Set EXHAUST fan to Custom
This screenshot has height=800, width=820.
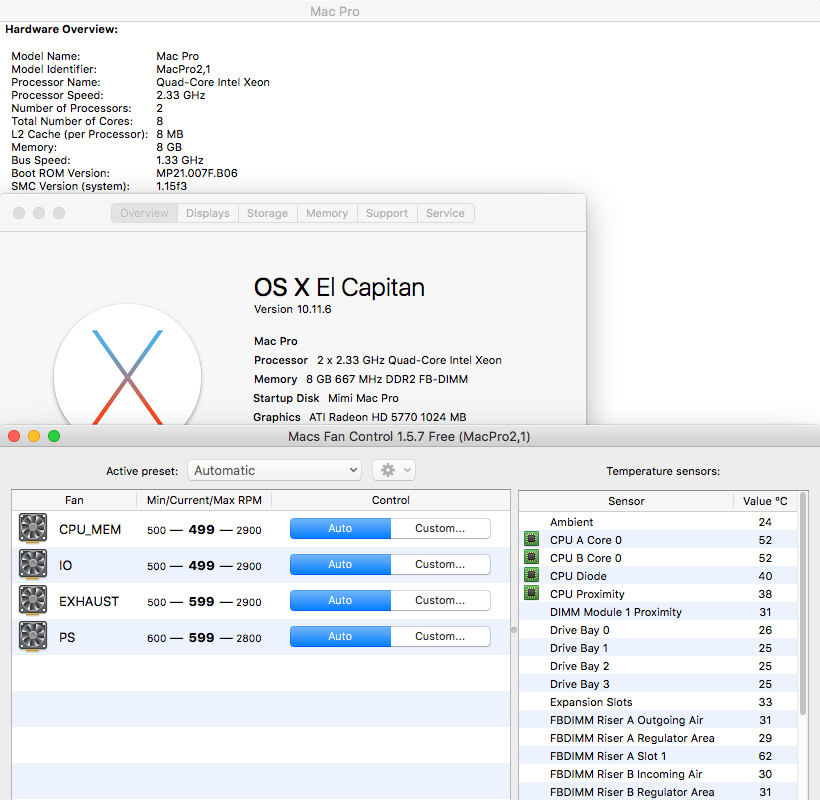[440, 600]
